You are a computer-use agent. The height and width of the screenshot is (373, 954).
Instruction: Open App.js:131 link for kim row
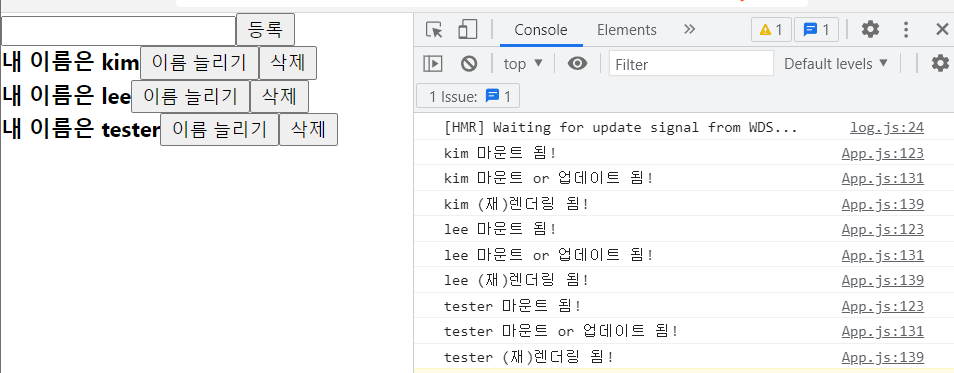pyautogui.click(x=883, y=178)
